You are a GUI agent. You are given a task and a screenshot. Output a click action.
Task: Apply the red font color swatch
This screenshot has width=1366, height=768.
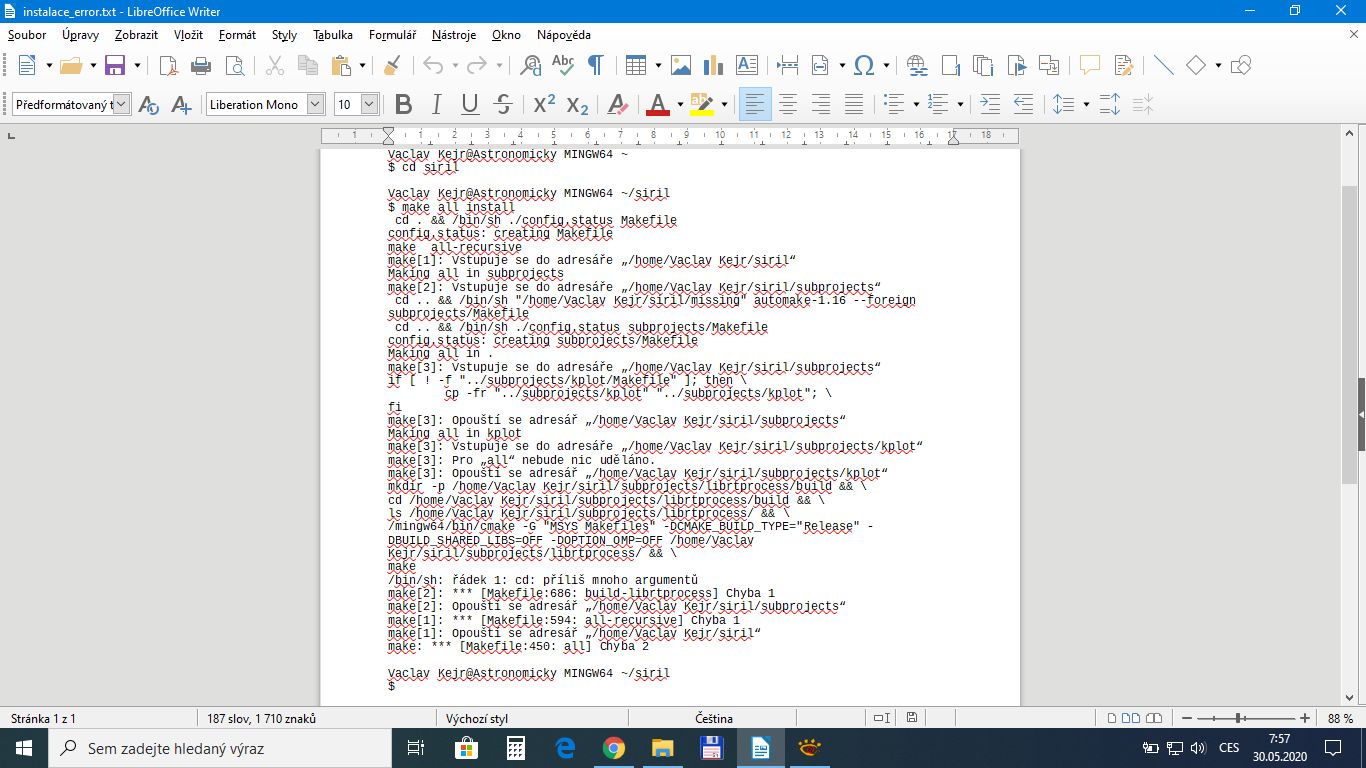pyautogui.click(x=657, y=104)
